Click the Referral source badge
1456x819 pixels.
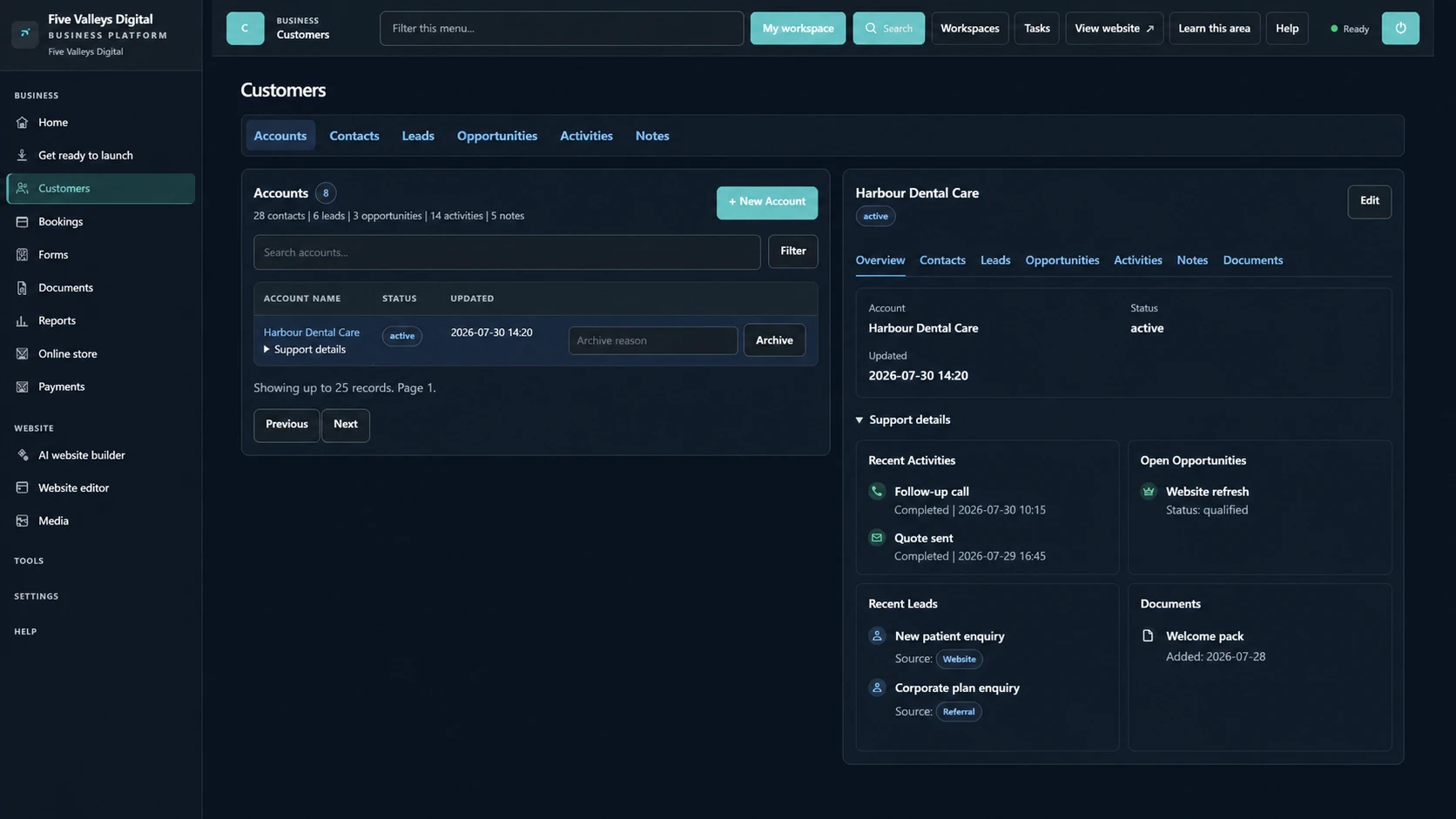coord(958,712)
